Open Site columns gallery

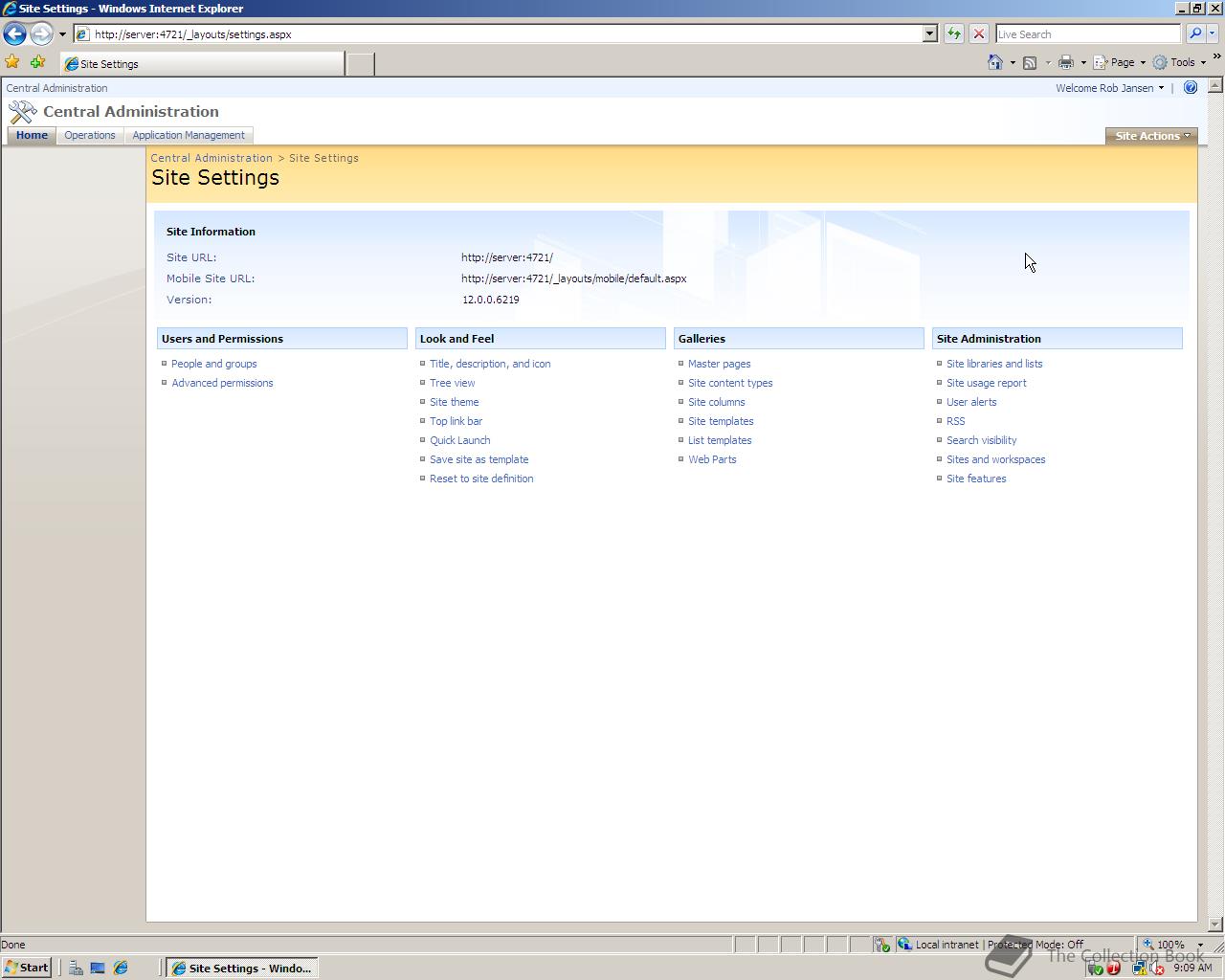[x=717, y=402]
